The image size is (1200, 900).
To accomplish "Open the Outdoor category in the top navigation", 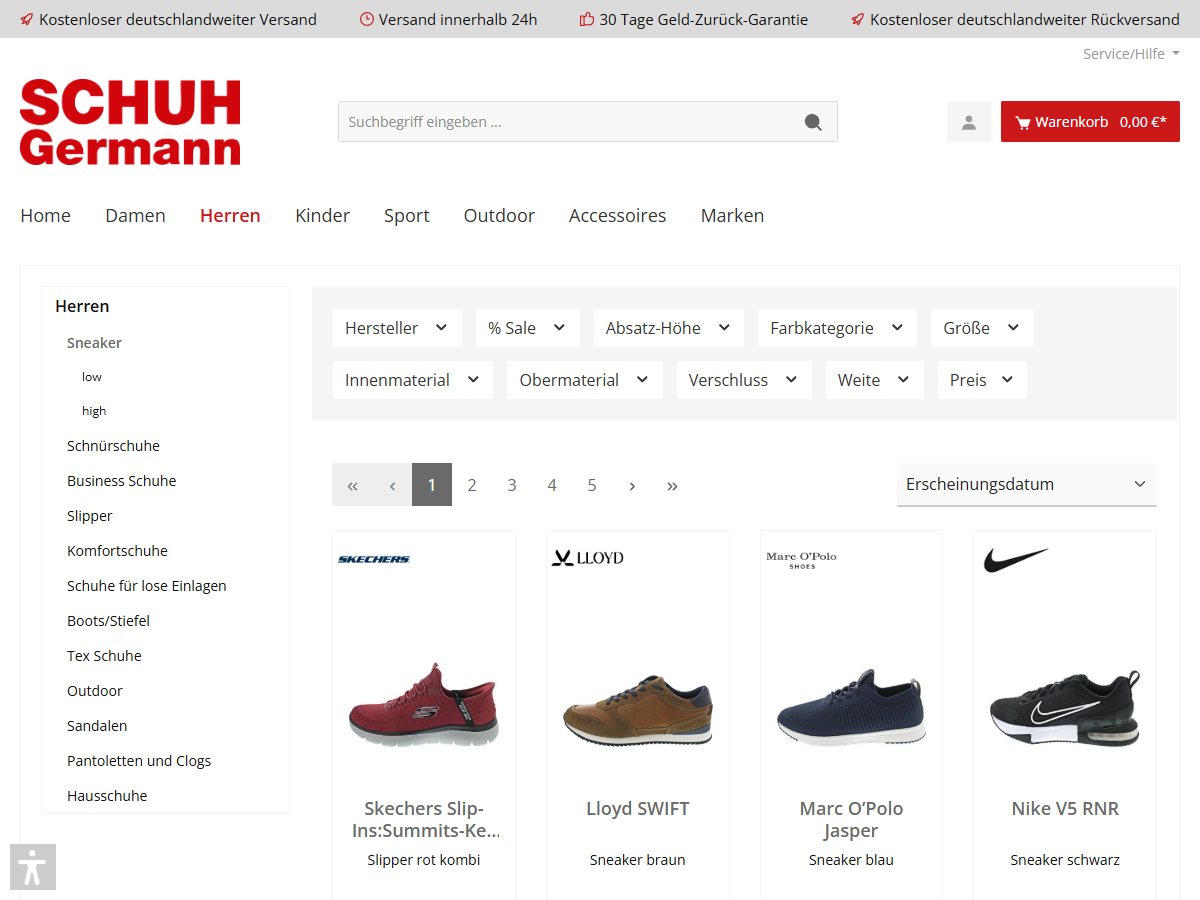I will (x=499, y=215).
